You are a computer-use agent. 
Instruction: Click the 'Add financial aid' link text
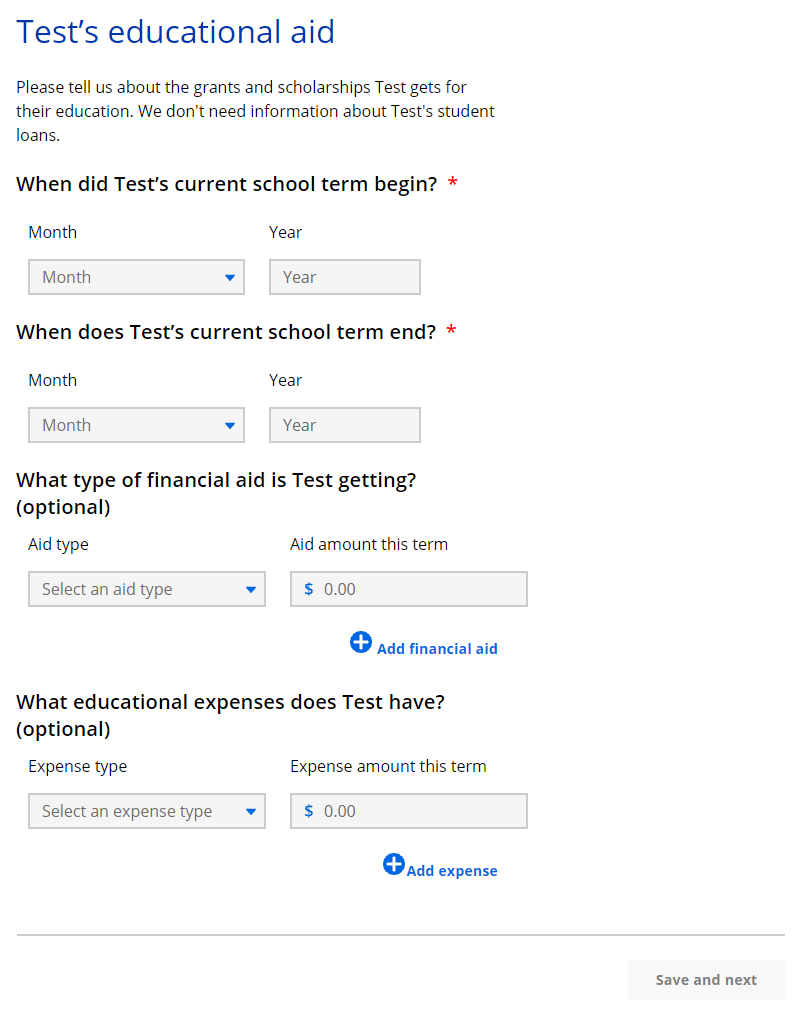437,649
